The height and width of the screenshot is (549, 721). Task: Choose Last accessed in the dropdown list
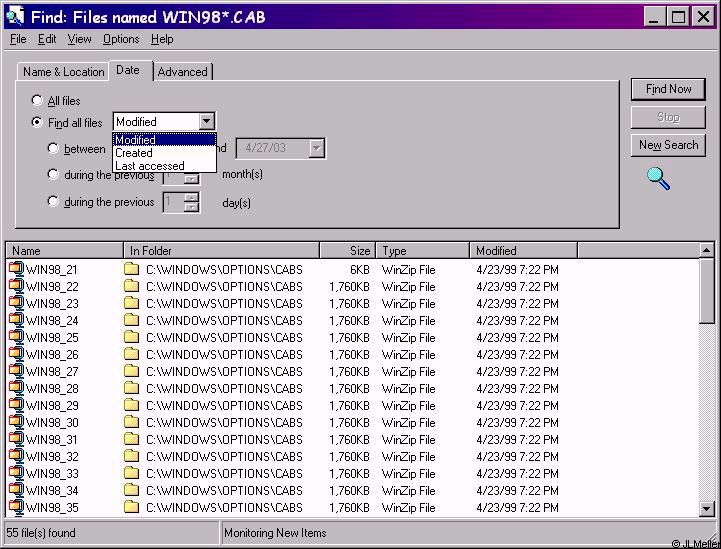(164, 166)
